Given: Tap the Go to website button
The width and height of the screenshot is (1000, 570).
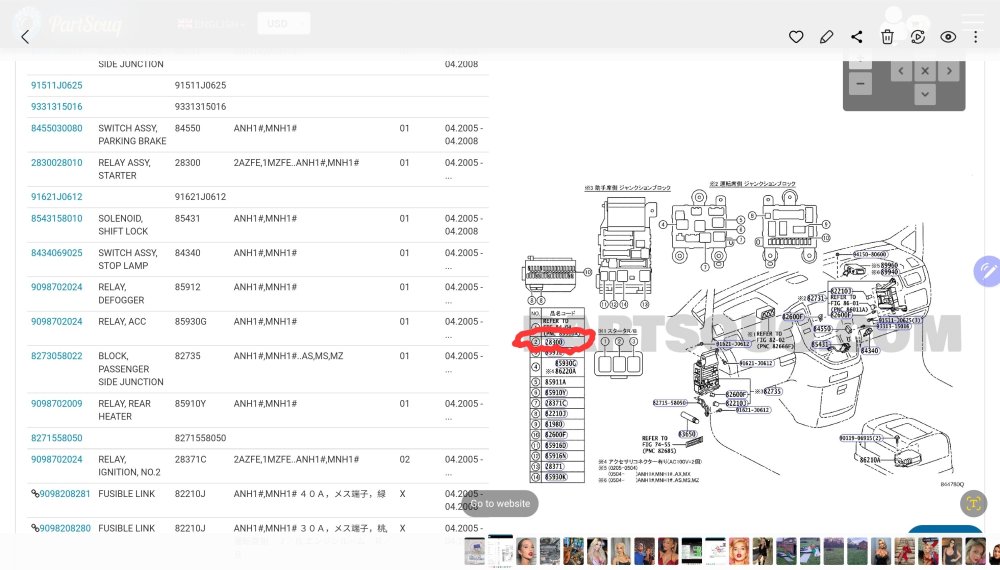Looking at the screenshot, I should click(501, 503).
